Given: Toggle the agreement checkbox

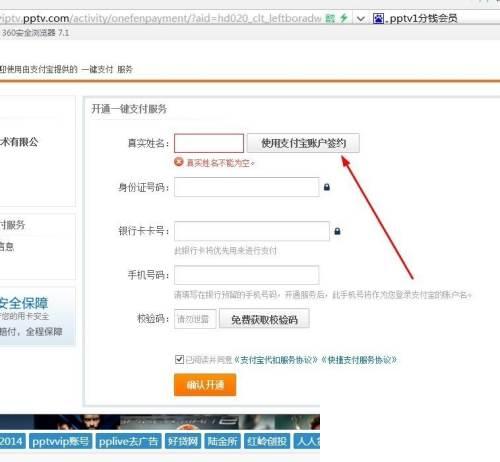Looking at the screenshot, I should click(x=179, y=359).
